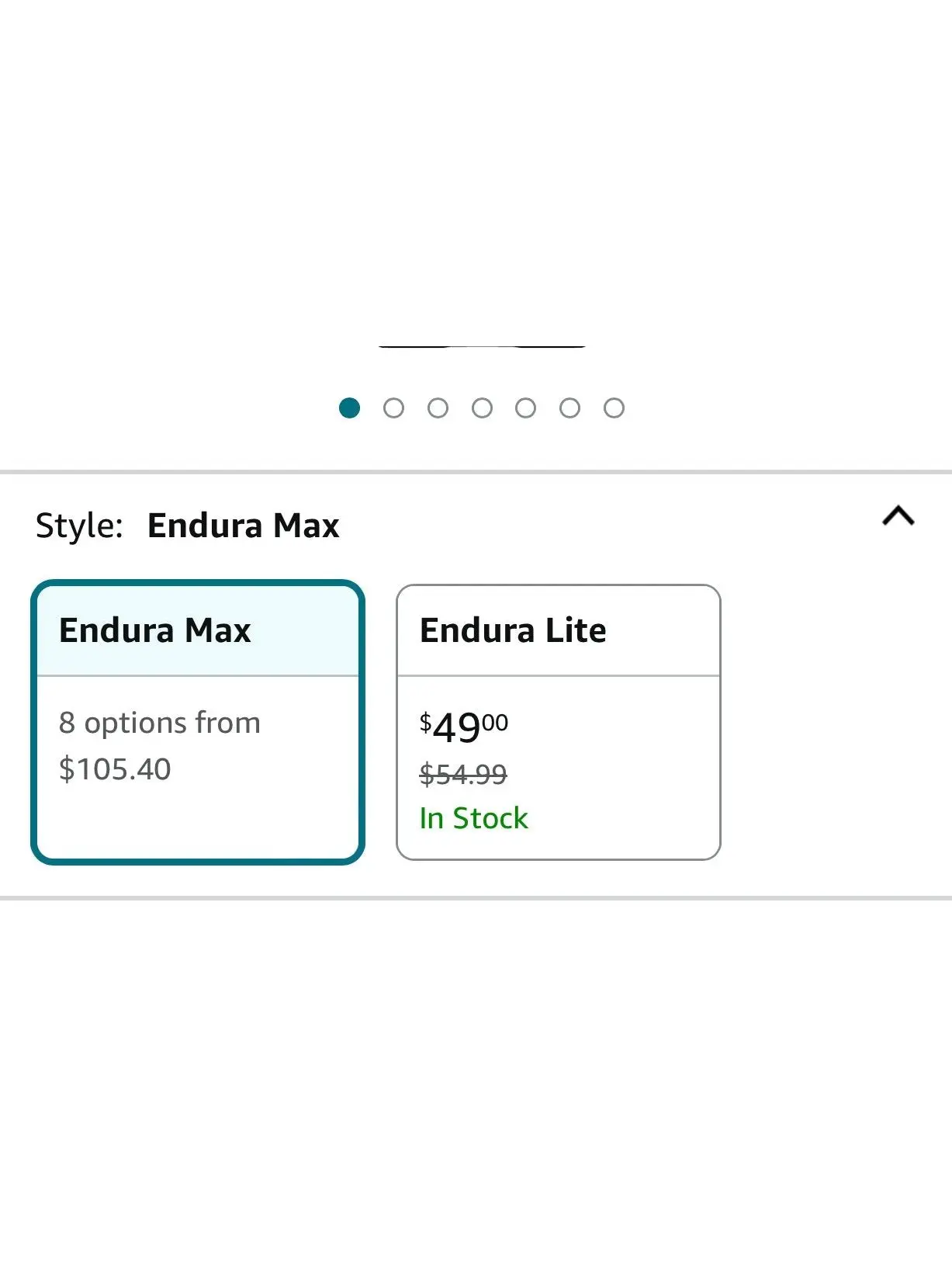Tap the divider under Endura Lite title
Image resolution: width=952 pixels, height=1270 pixels.
[559, 676]
